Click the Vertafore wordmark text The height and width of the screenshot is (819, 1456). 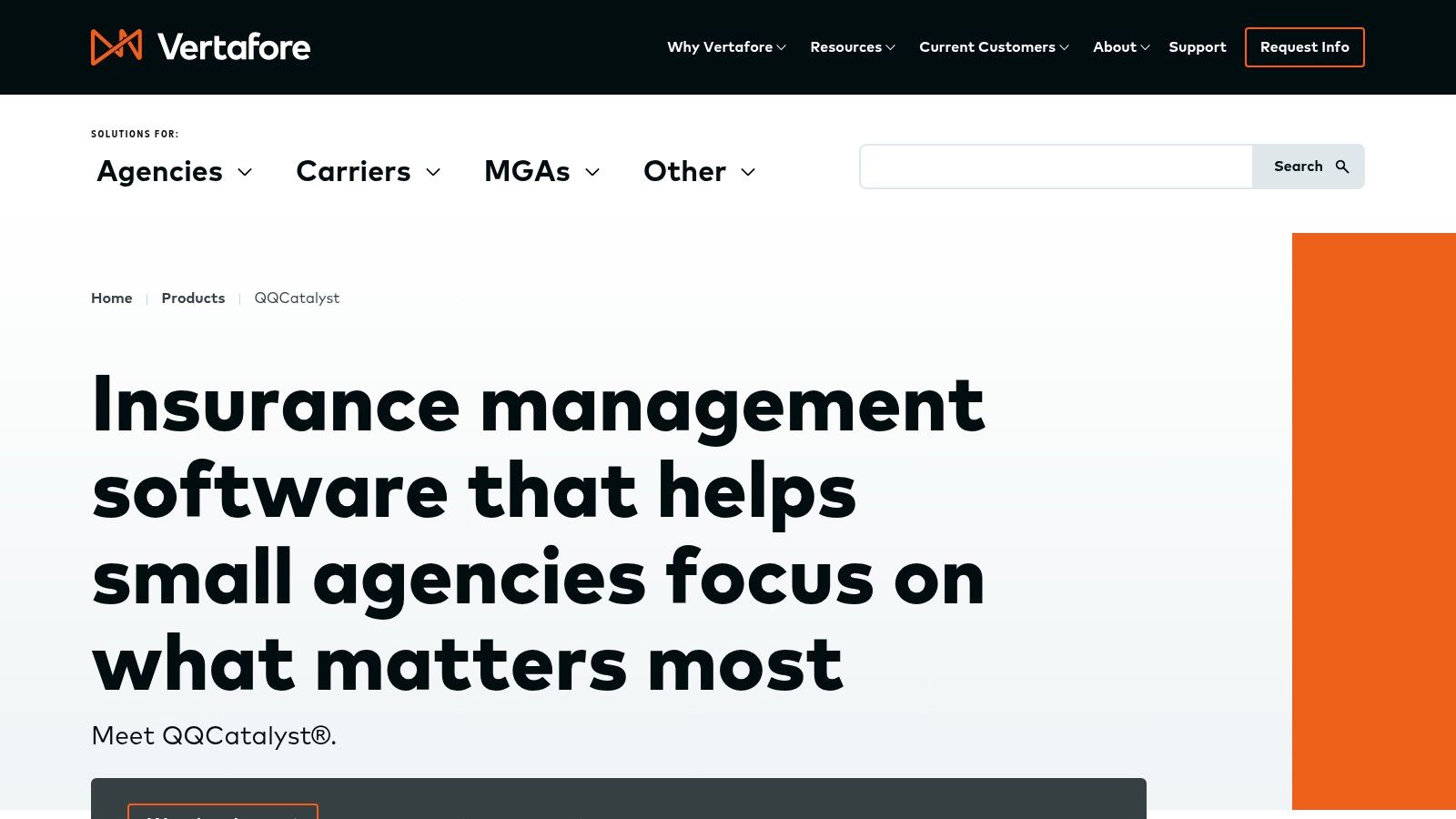[x=234, y=47]
